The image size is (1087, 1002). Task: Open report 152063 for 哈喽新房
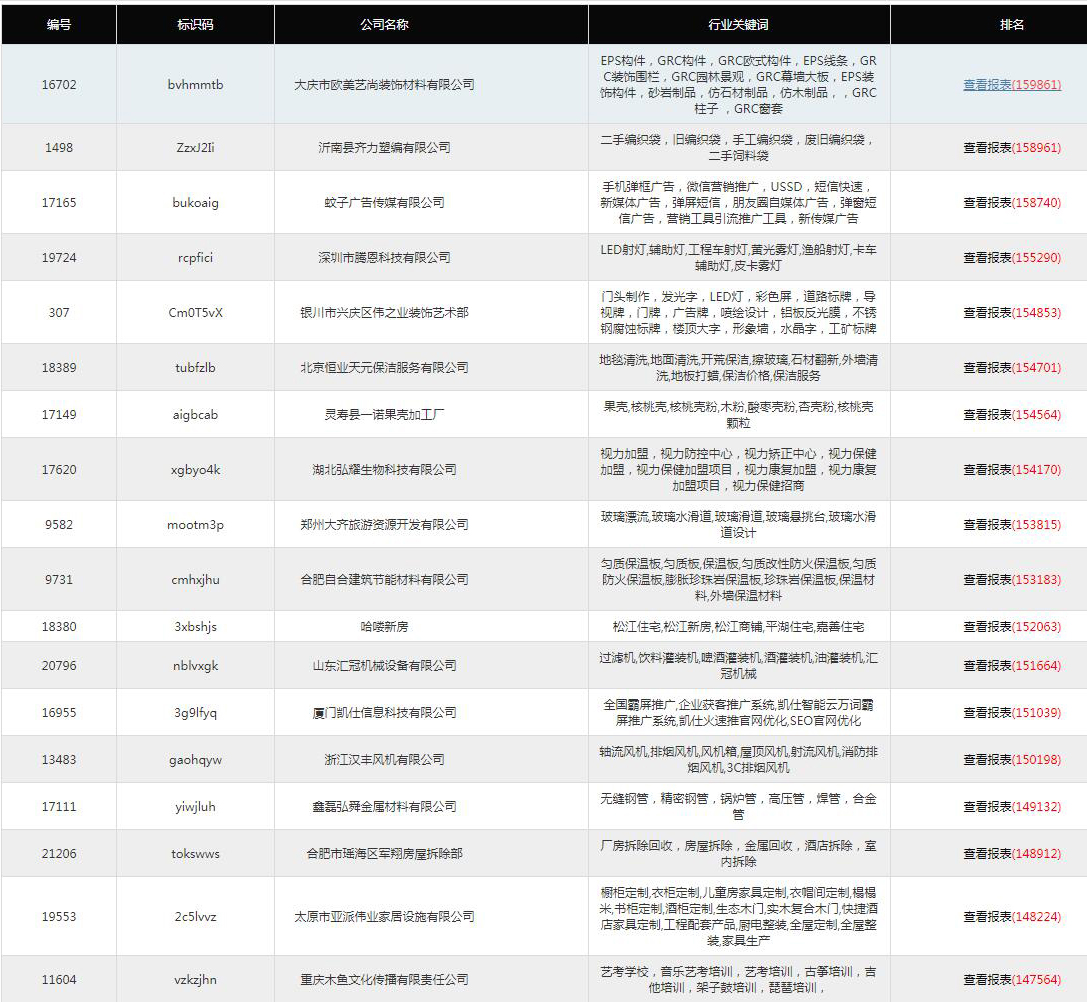[1011, 626]
